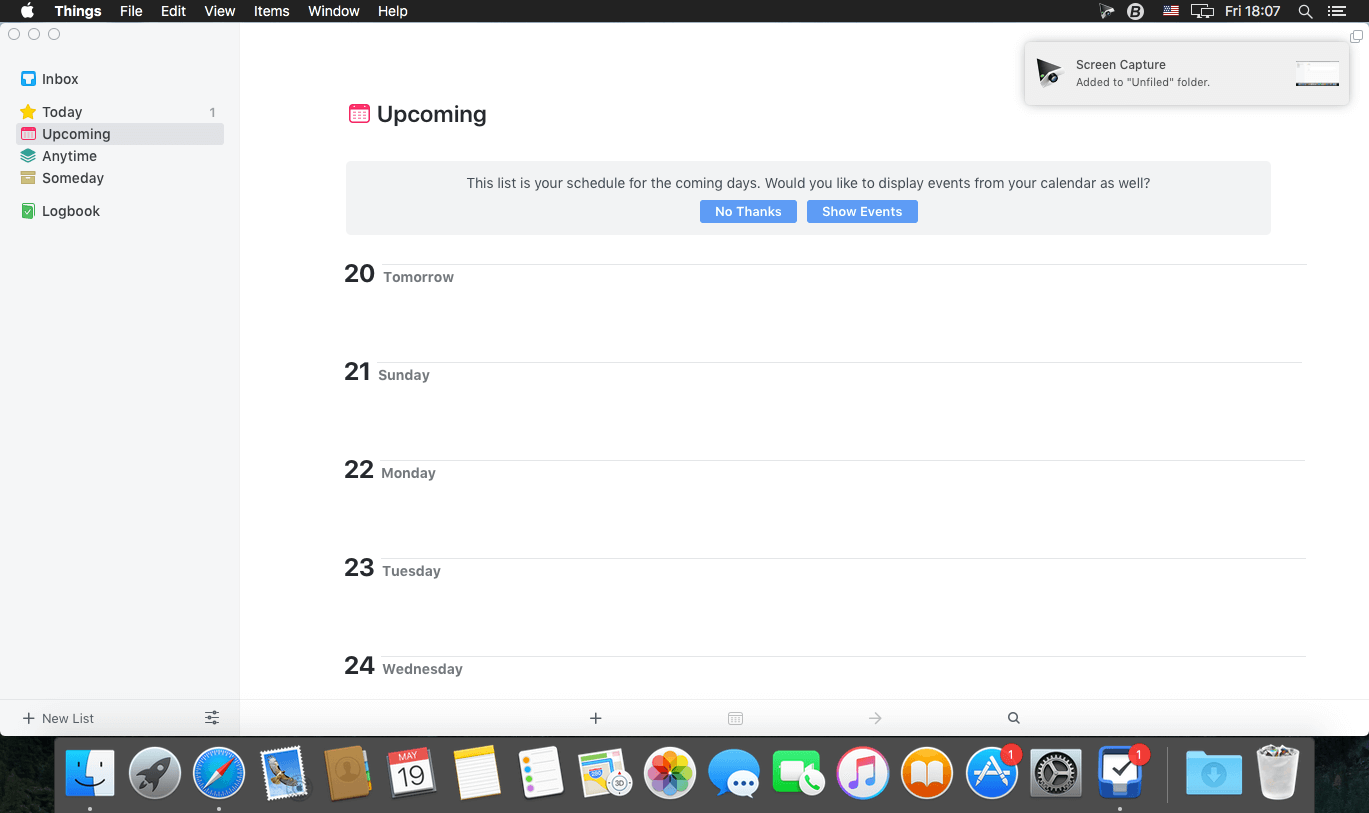Screen dimensions: 1369x813
Task: Click the calendar icon in bottom toolbar
Action: 735,718
